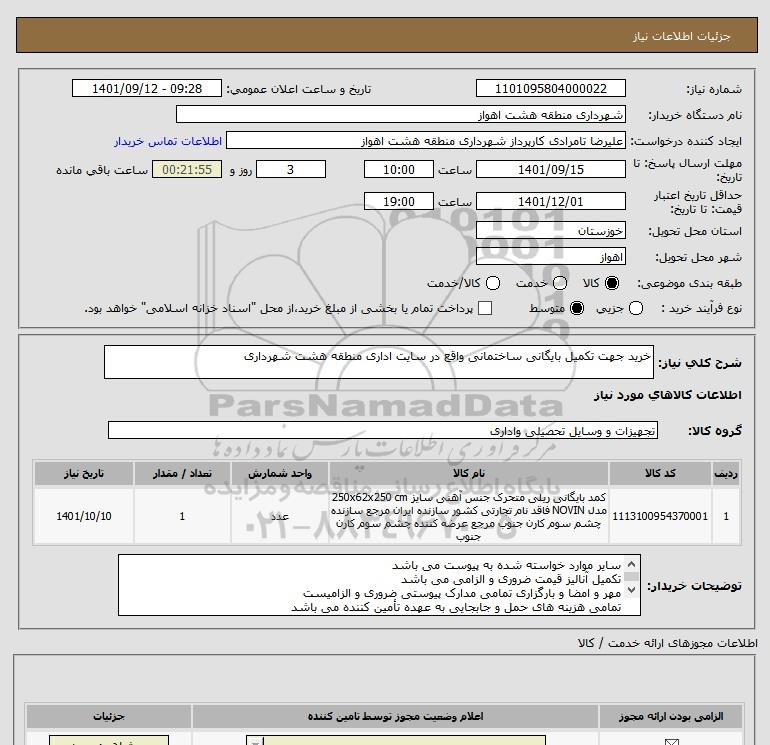Click the buyer organization name field
Screen dimensions: 770x745
[401, 115]
